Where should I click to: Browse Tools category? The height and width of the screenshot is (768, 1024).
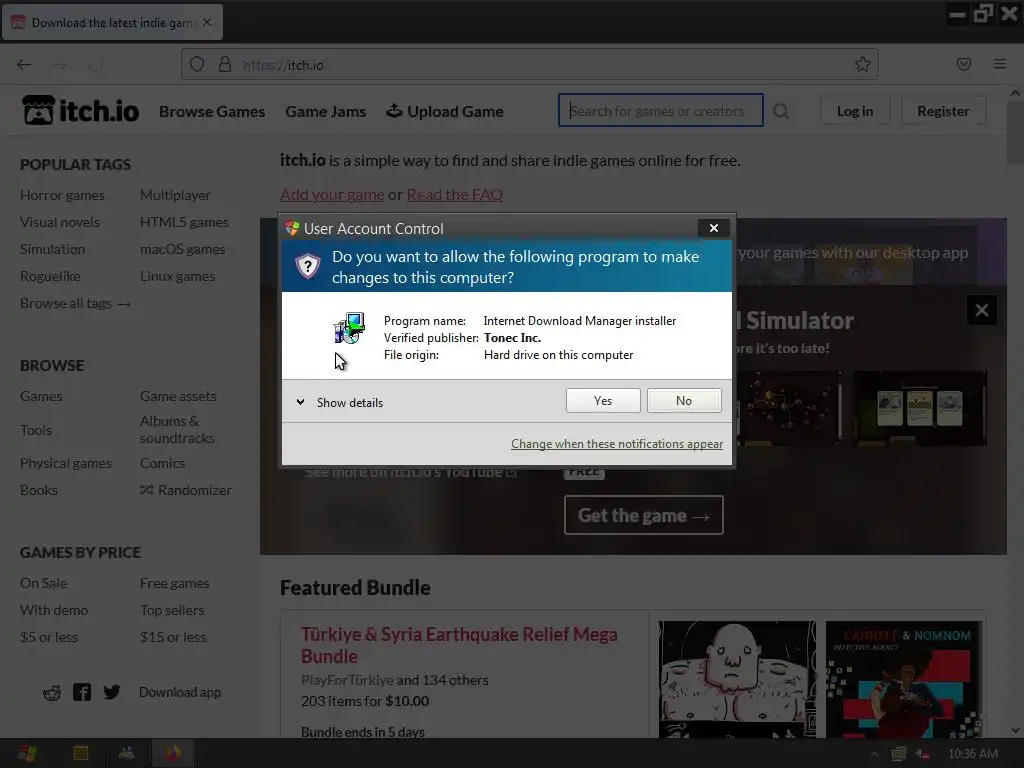point(35,430)
